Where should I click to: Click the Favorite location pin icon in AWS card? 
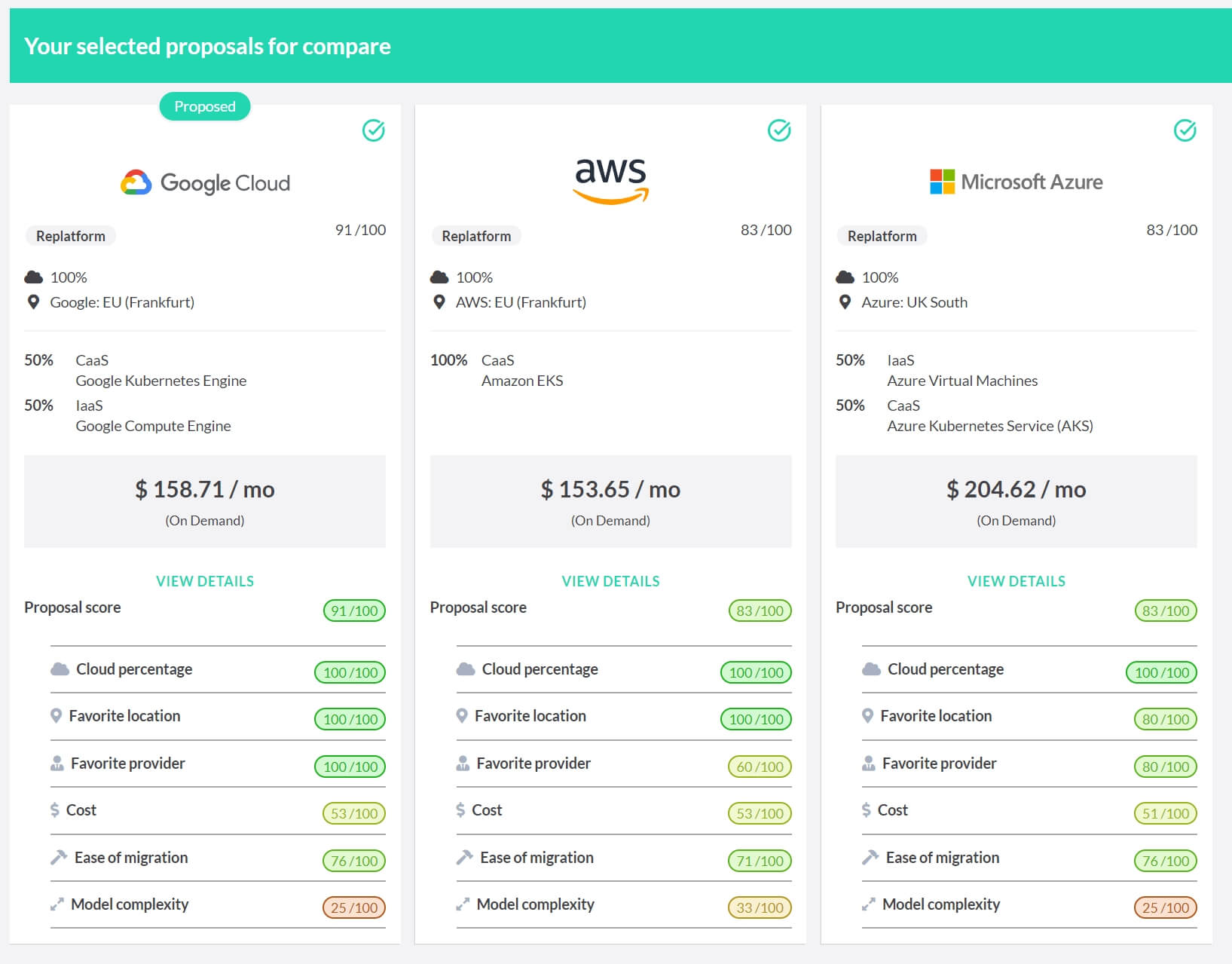click(462, 716)
